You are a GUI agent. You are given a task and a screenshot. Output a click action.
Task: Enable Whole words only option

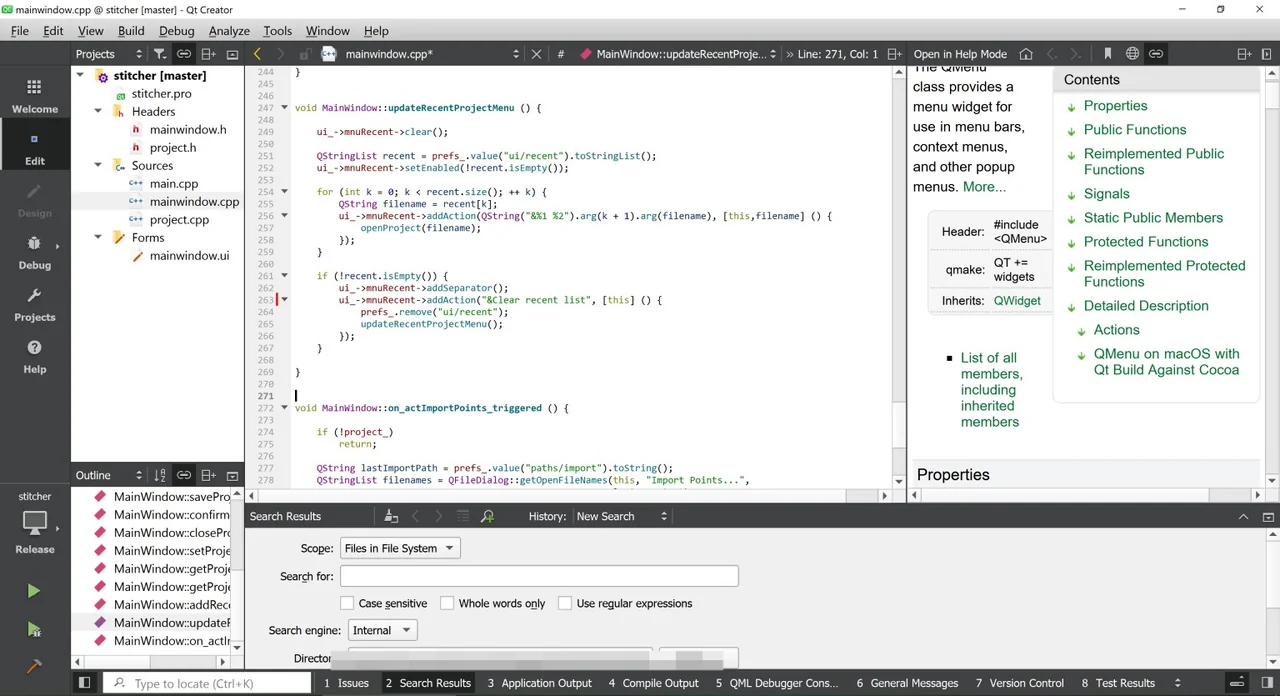[x=447, y=603]
